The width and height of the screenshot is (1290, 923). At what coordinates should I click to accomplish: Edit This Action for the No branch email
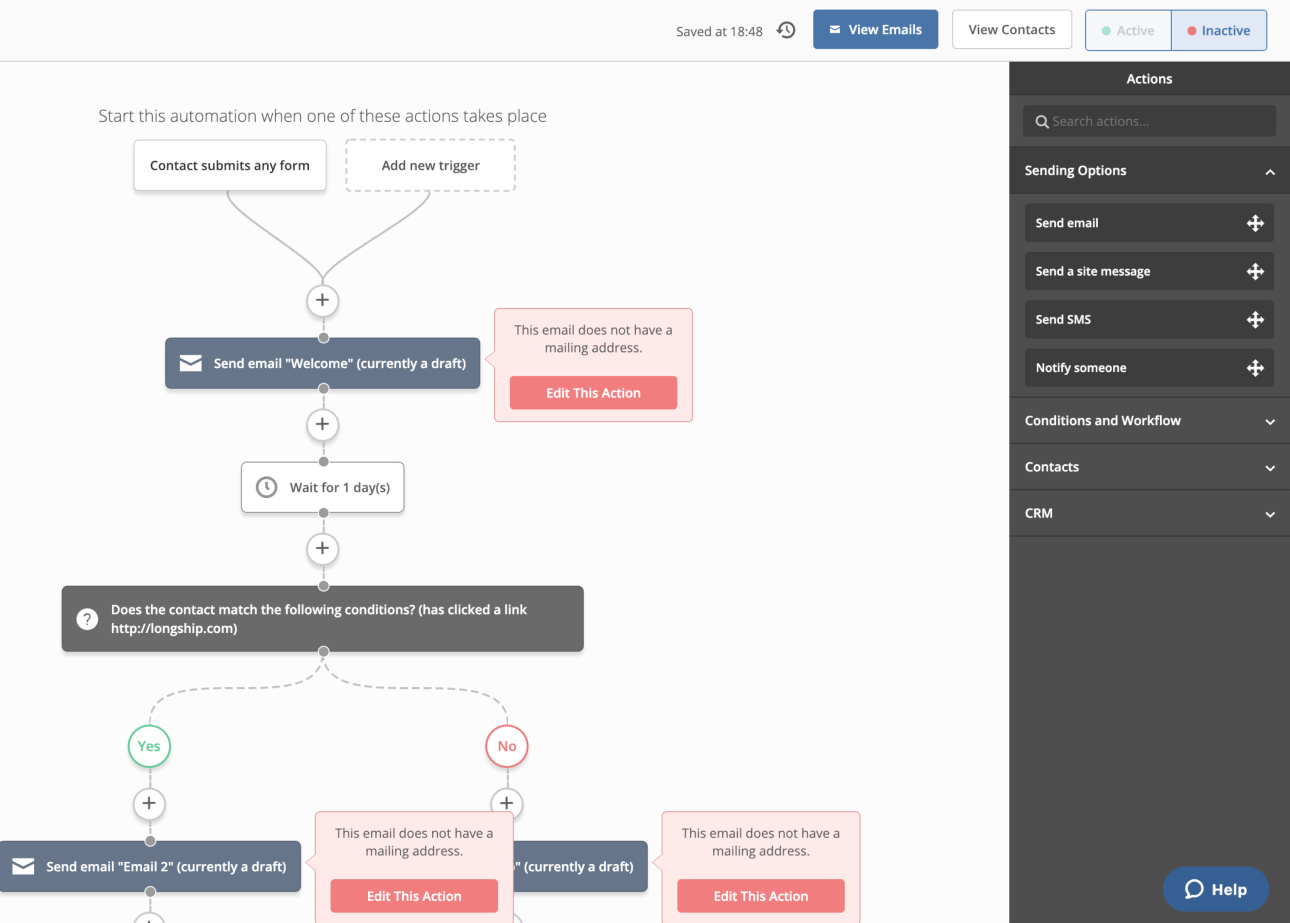point(761,896)
